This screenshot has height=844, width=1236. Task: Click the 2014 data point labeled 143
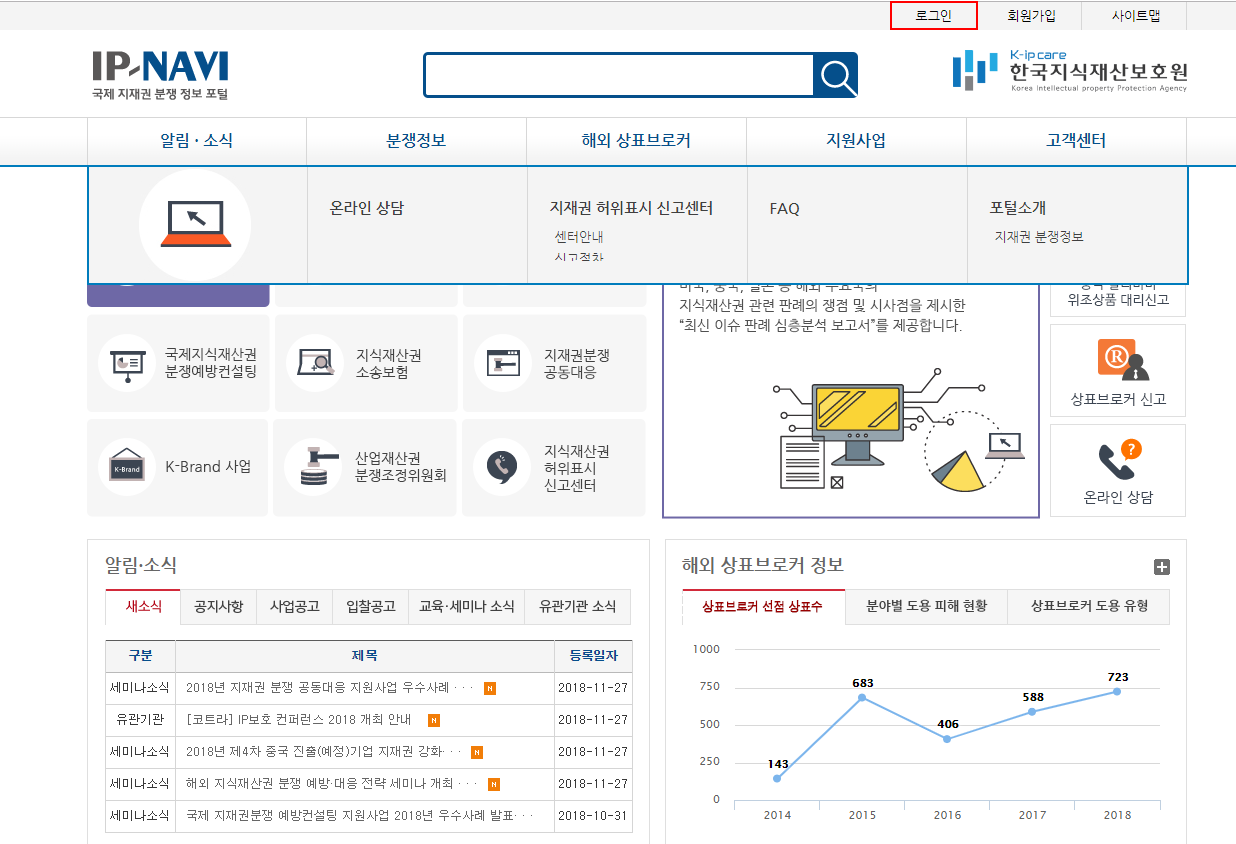click(x=777, y=778)
